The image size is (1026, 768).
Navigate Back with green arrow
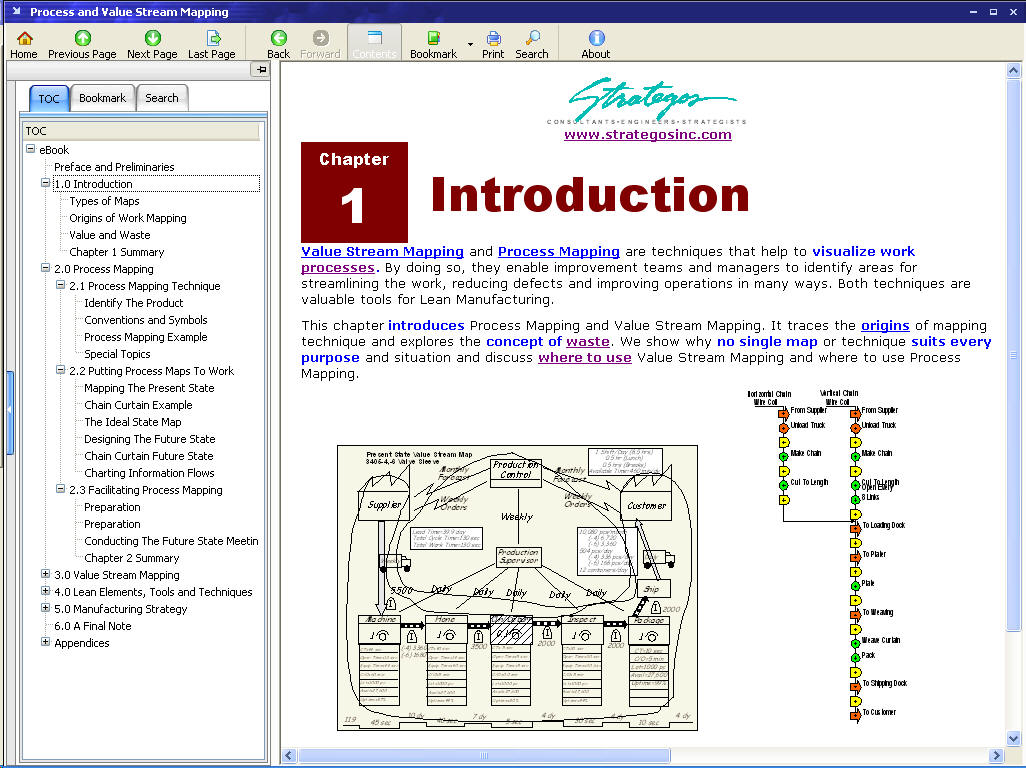pos(279,44)
